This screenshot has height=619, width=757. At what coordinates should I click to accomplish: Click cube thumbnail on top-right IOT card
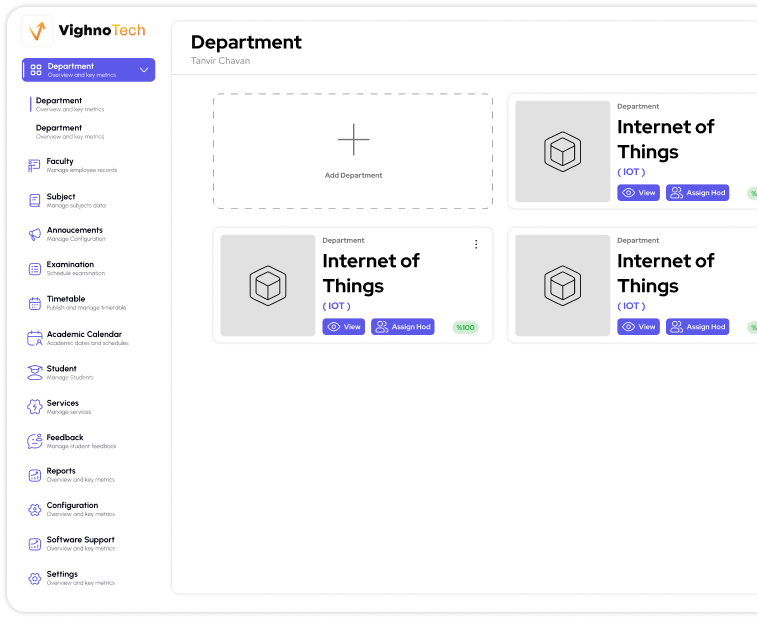562,151
